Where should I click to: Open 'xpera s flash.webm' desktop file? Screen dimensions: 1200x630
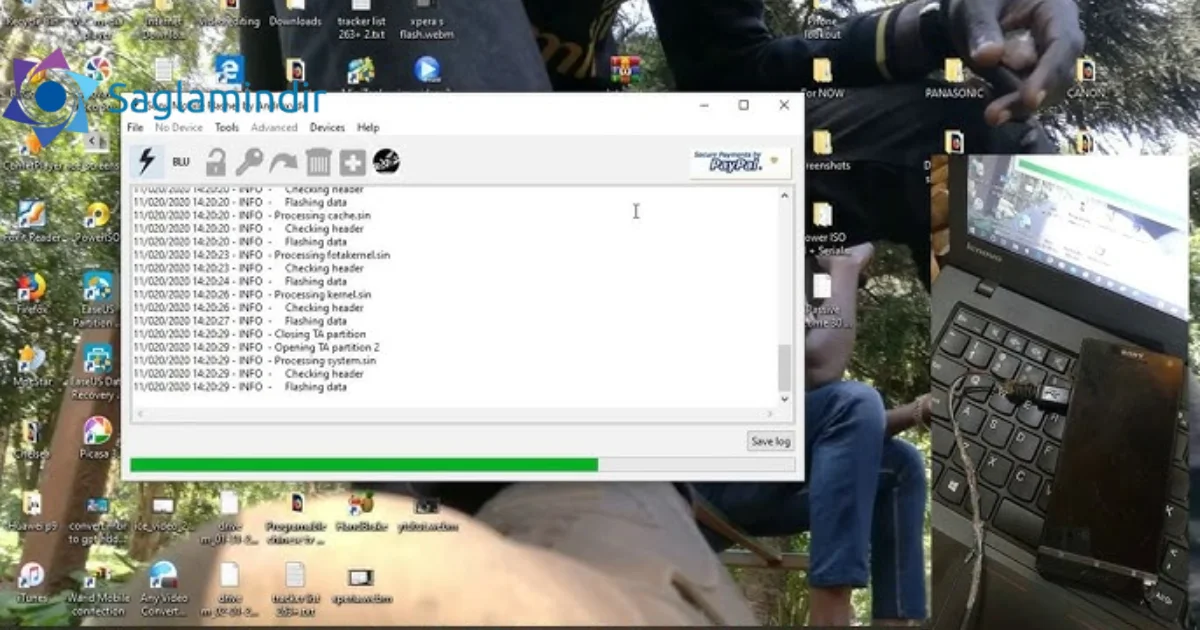427,18
